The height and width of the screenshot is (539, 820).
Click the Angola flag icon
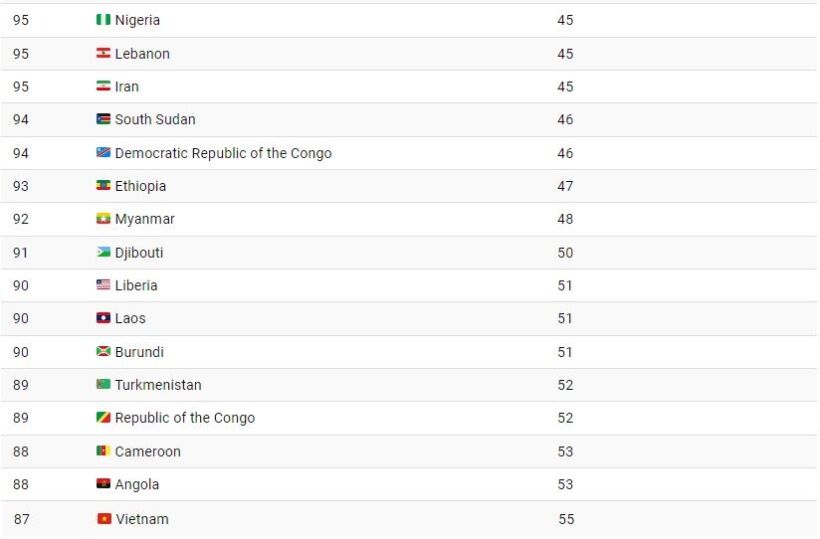pyautogui.click(x=103, y=484)
